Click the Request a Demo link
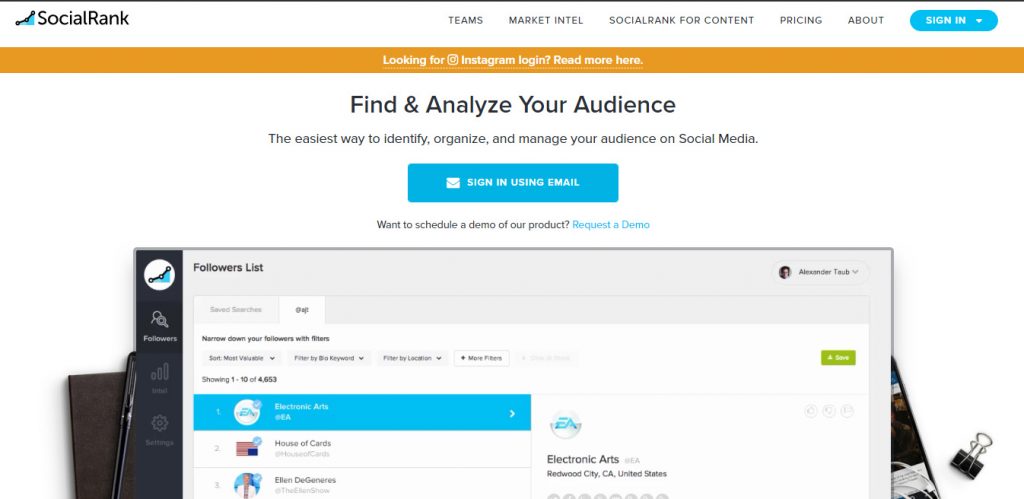The image size is (1024, 499). click(x=611, y=225)
